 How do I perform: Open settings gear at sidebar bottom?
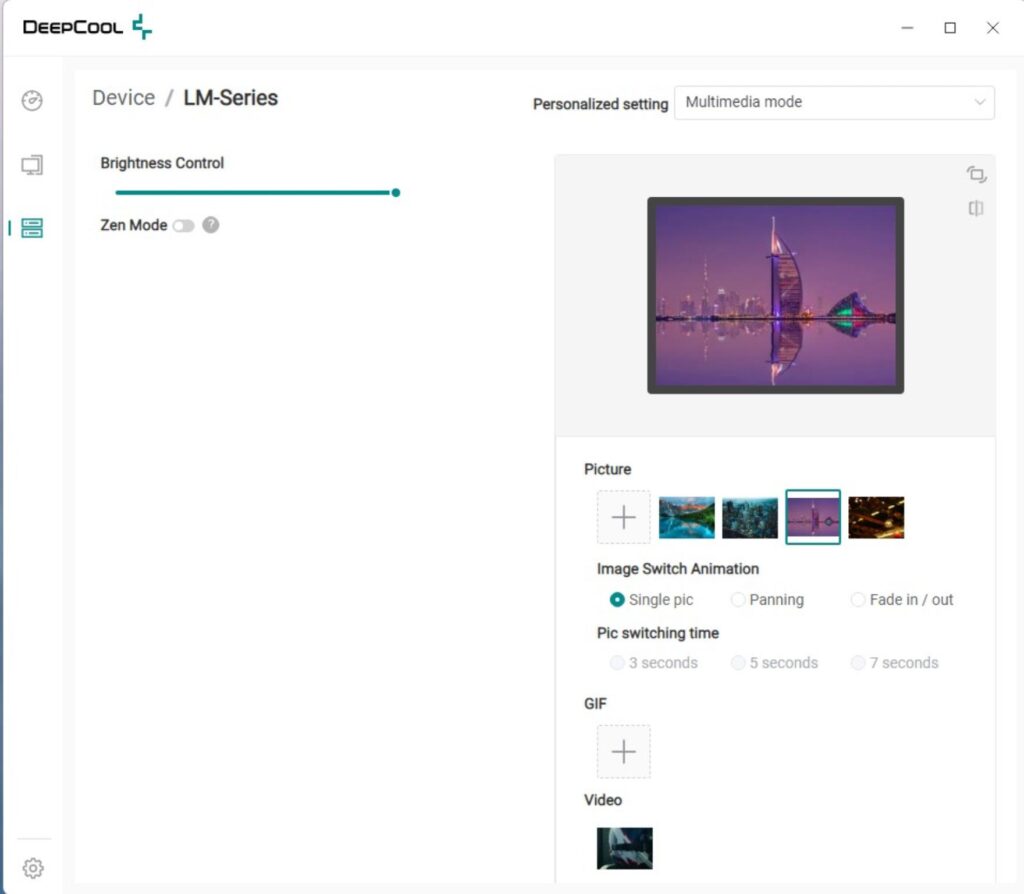33,868
